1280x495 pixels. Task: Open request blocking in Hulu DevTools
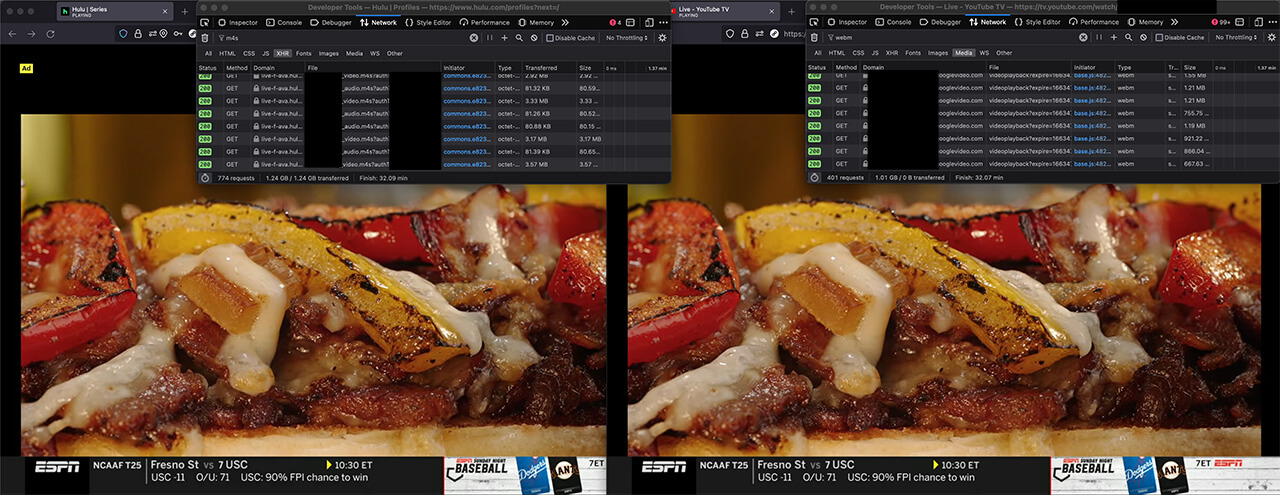pos(534,38)
